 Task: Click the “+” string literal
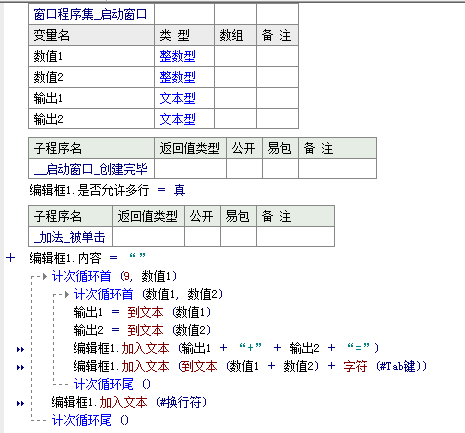[251, 348]
